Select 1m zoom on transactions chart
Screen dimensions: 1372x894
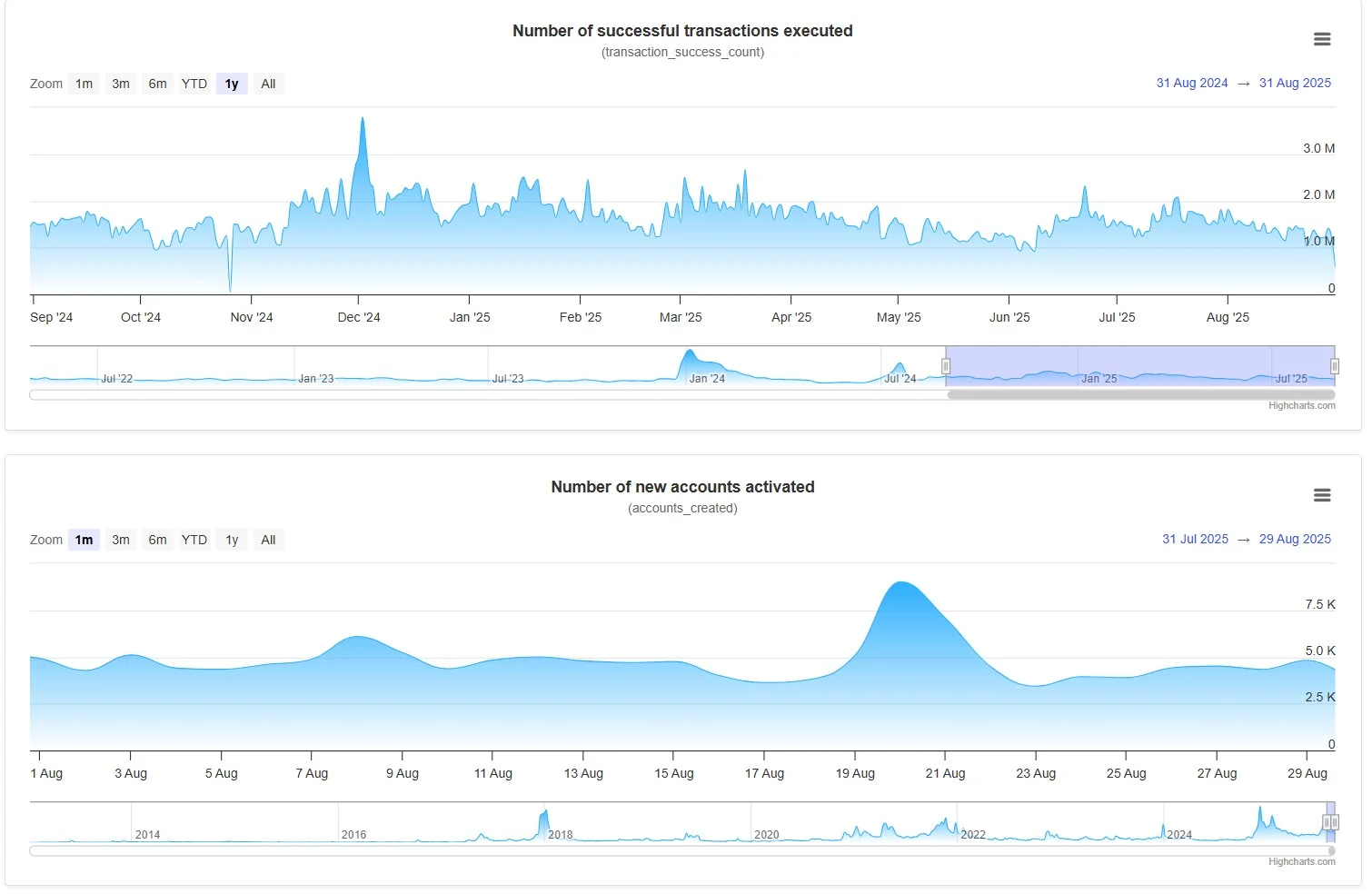[x=84, y=84]
